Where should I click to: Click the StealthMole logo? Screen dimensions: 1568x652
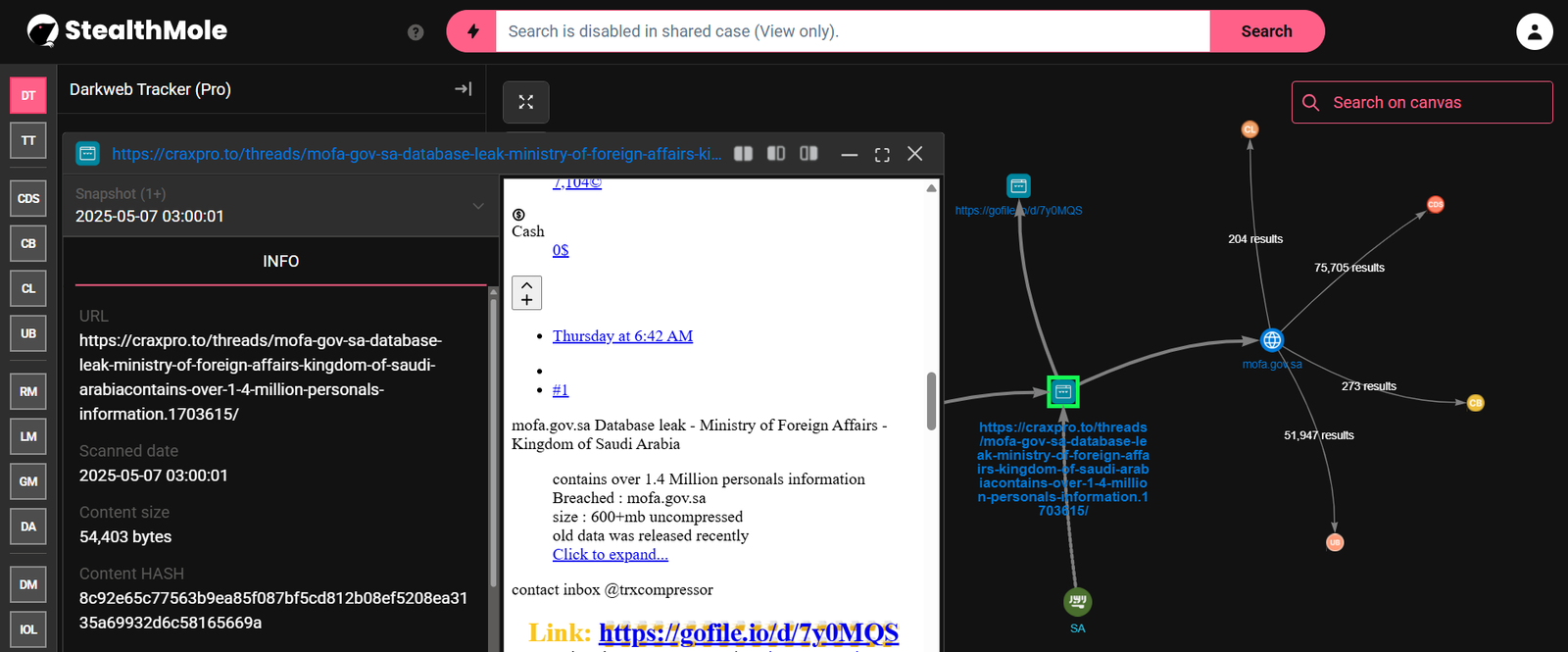pos(126,31)
